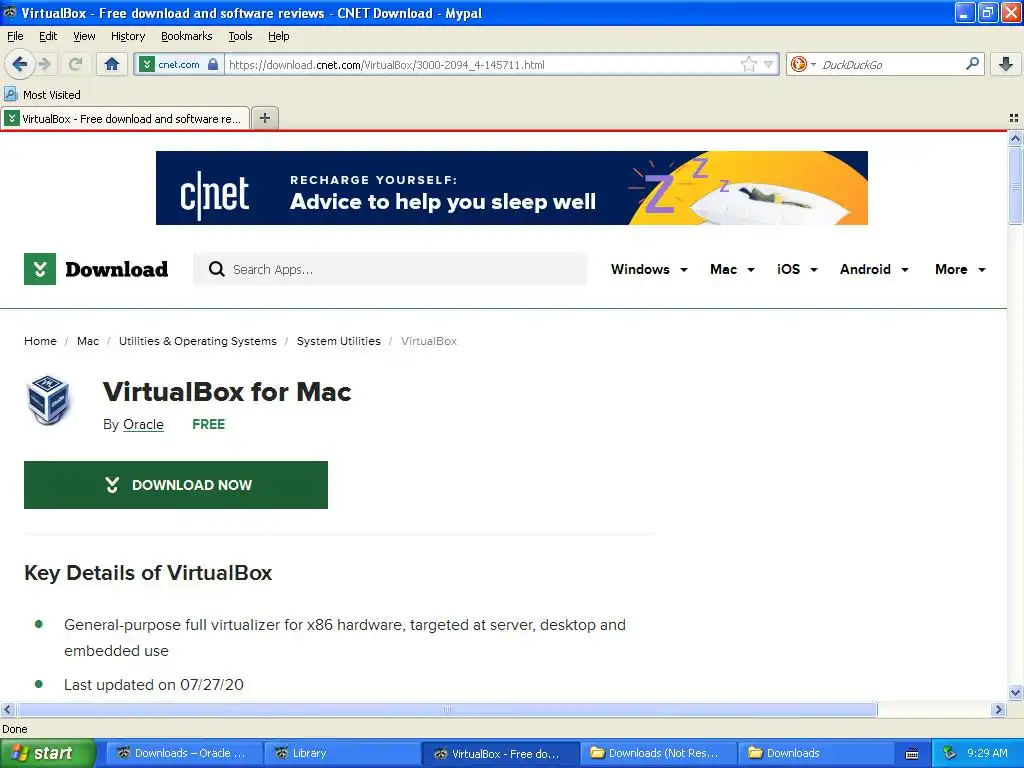Screen dimensions: 1024x768
Task: Click 'Last updated on 07/27/20' text
Action: click(153, 684)
